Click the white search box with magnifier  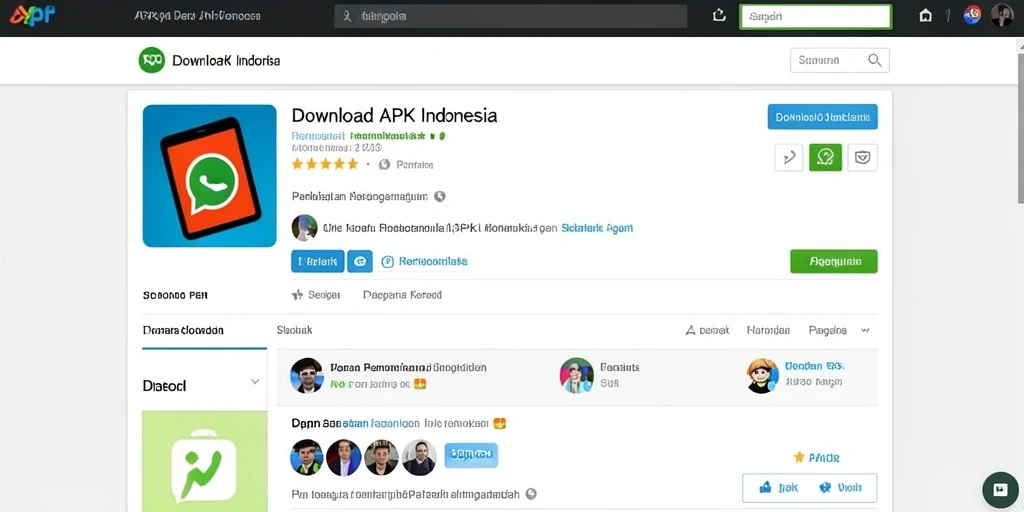(839, 60)
